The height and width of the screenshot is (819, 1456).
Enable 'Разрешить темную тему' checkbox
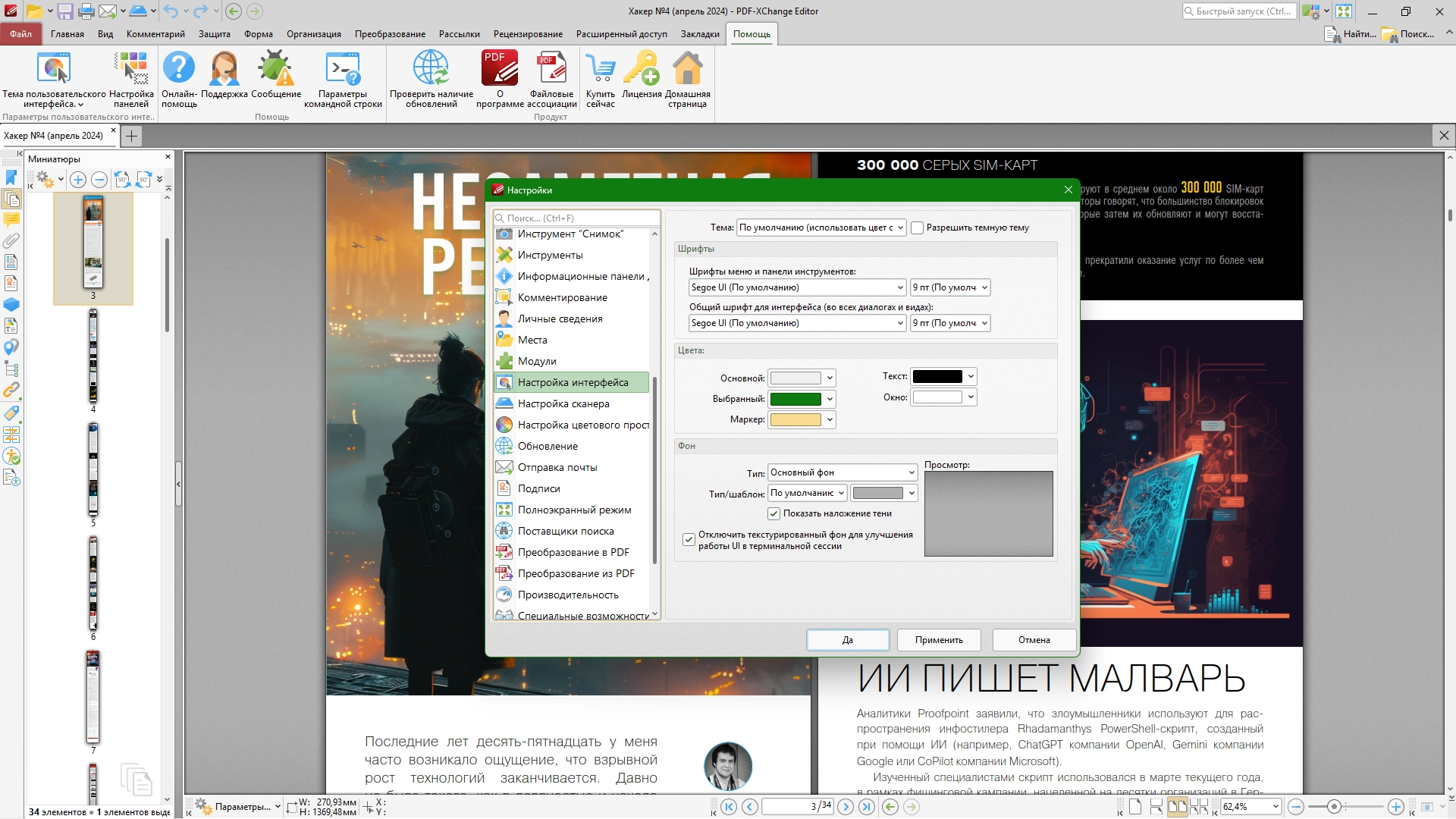(918, 227)
